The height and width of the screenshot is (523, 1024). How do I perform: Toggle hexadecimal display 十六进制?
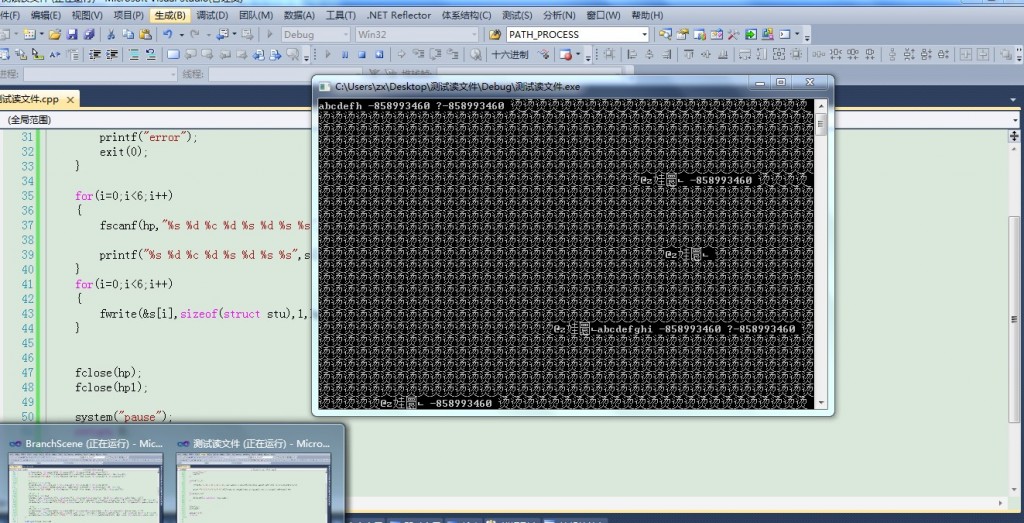point(509,55)
